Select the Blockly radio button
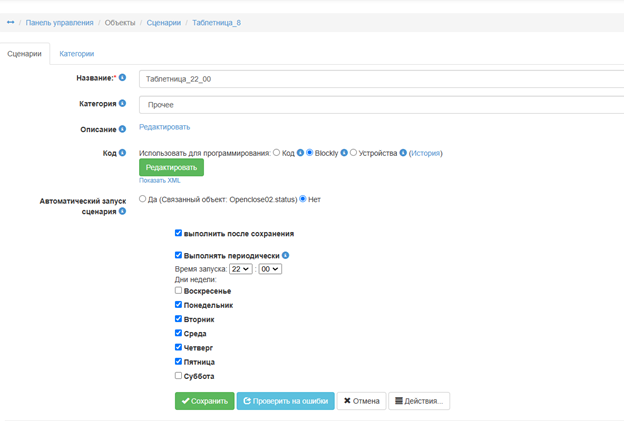This screenshot has width=624, height=421. pyautogui.click(x=310, y=153)
